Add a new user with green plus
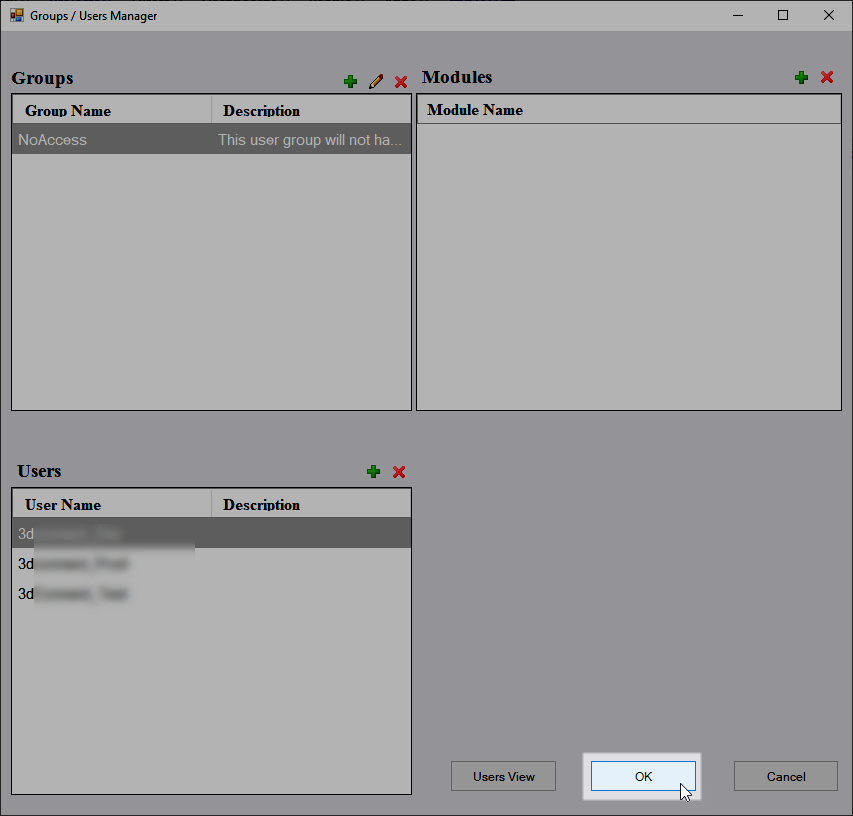 [373, 472]
